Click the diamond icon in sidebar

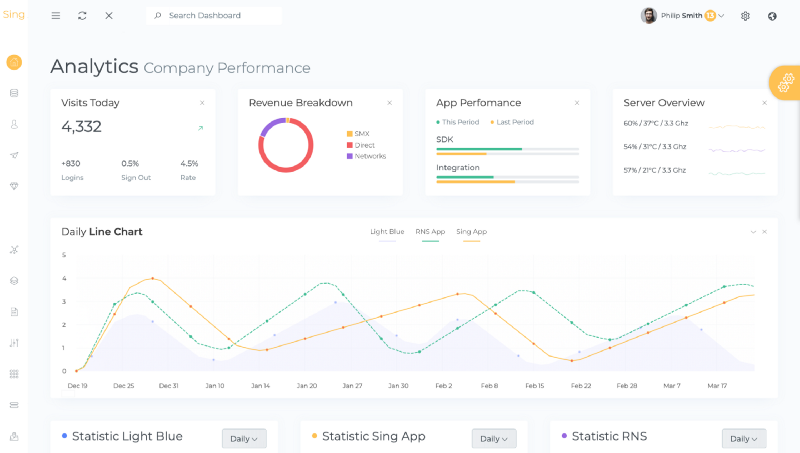point(14,186)
